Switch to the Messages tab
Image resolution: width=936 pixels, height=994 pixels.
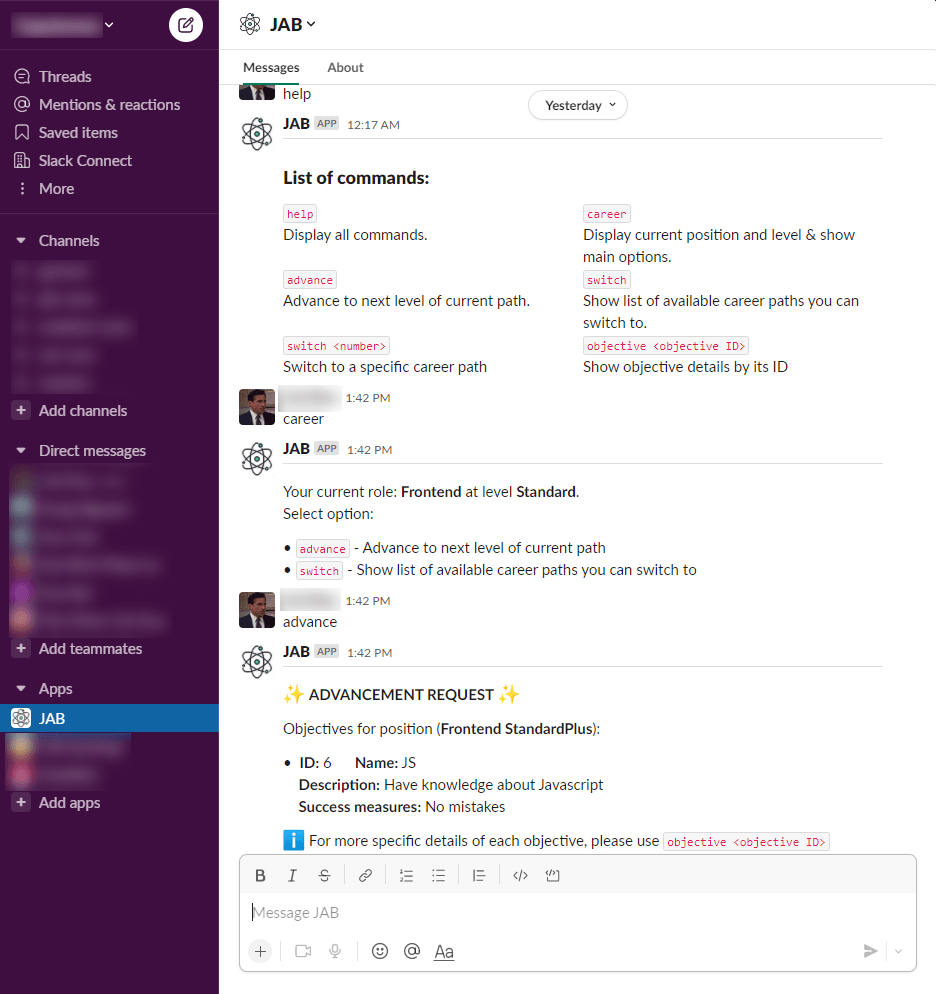coord(271,67)
